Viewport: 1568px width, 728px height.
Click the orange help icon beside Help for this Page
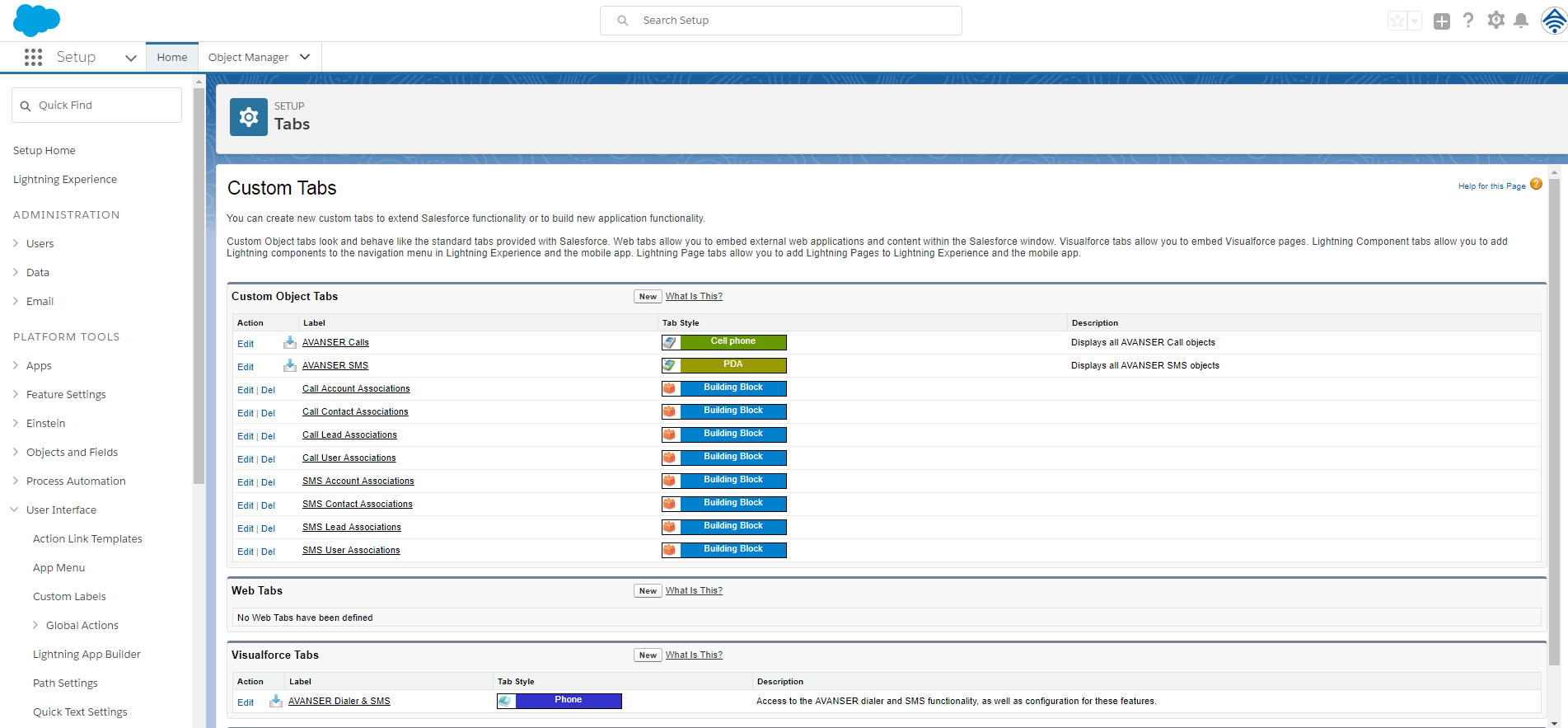tap(1536, 184)
